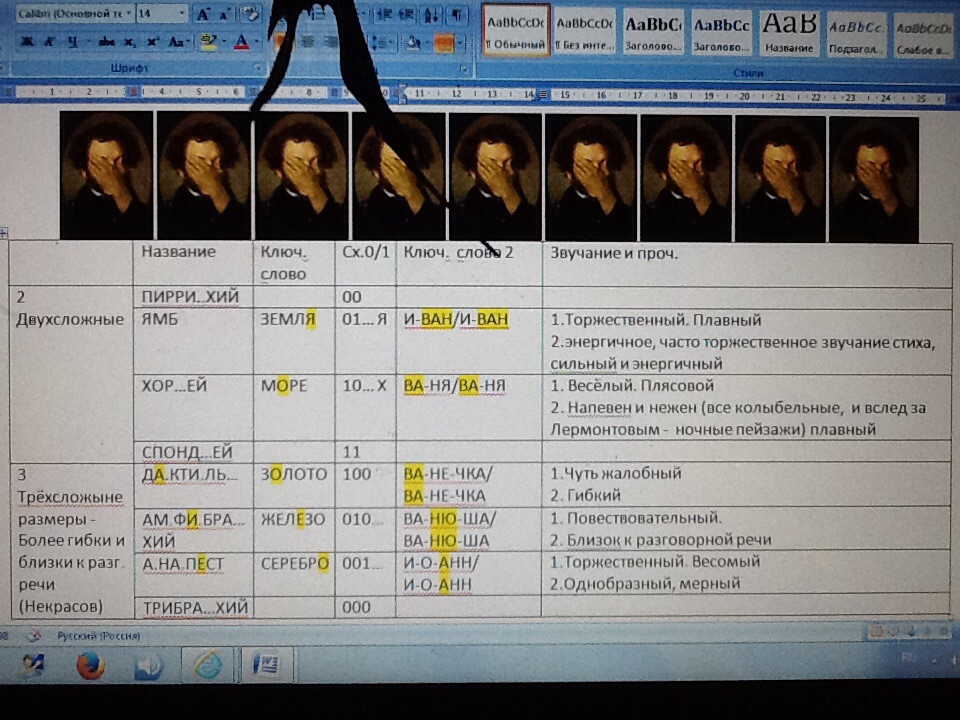
Task: Align the text to the right
Action: click(x=331, y=42)
